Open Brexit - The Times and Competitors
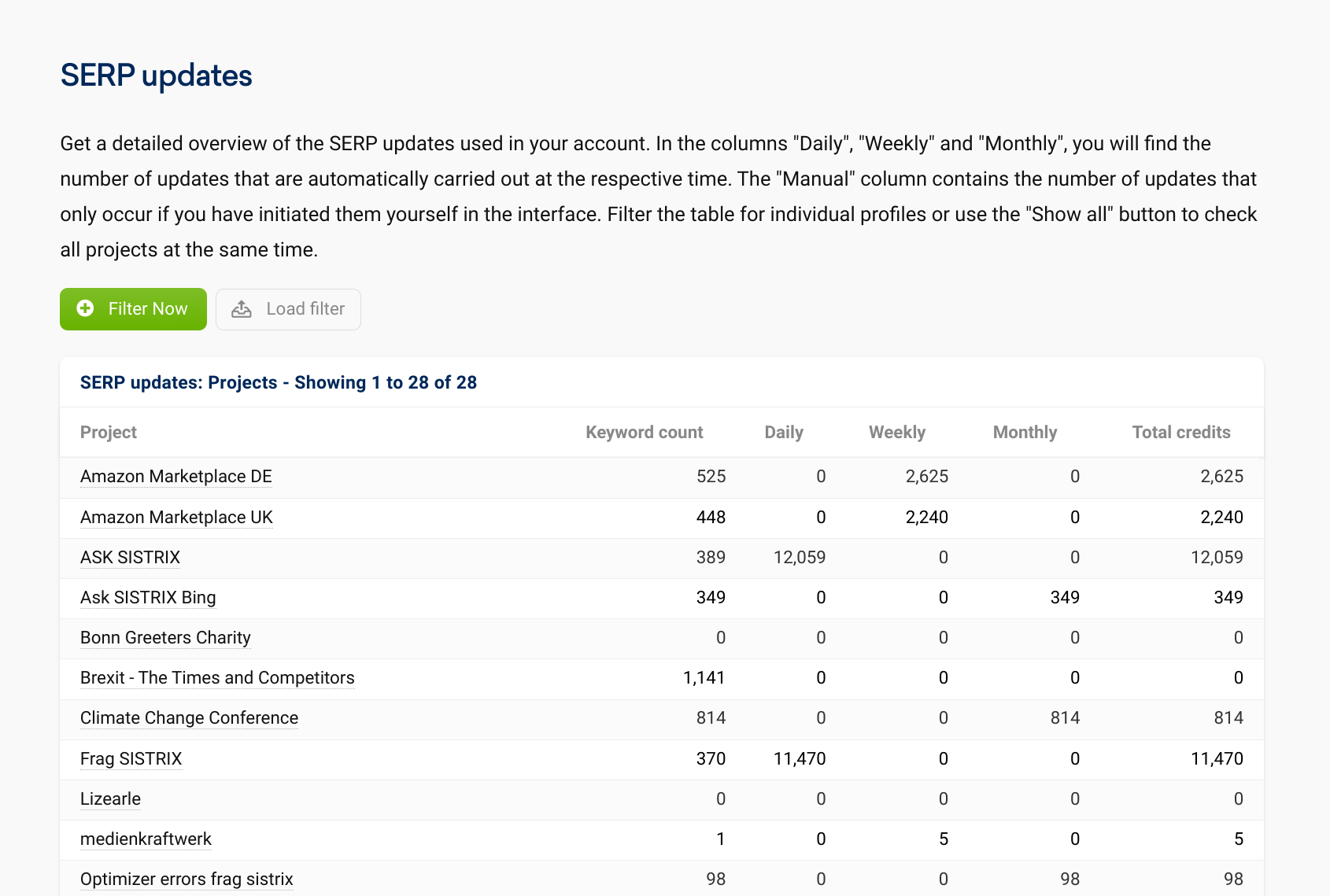This screenshot has height=896, width=1330. (217, 678)
